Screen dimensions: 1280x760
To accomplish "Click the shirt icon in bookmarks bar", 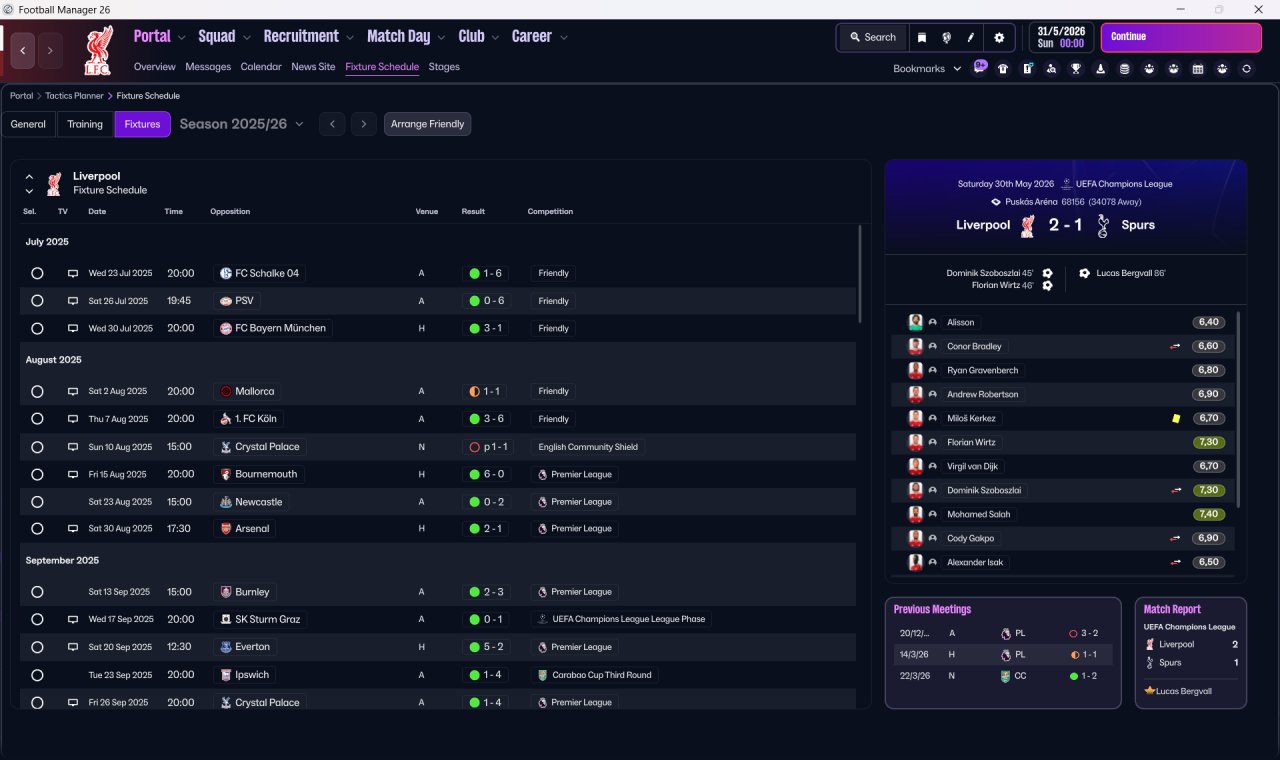I will [1003, 69].
